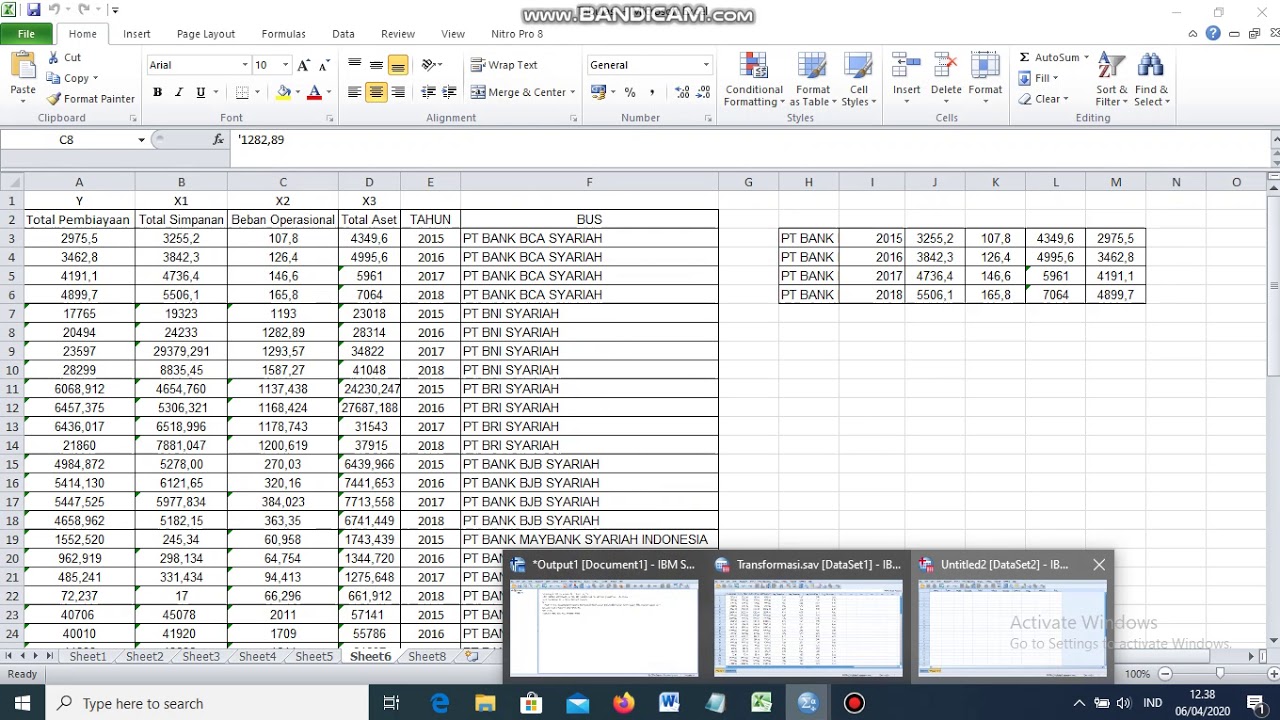Switch to the Data tab
Viewport: 1280px width, 720px height.
coord(344,34)
